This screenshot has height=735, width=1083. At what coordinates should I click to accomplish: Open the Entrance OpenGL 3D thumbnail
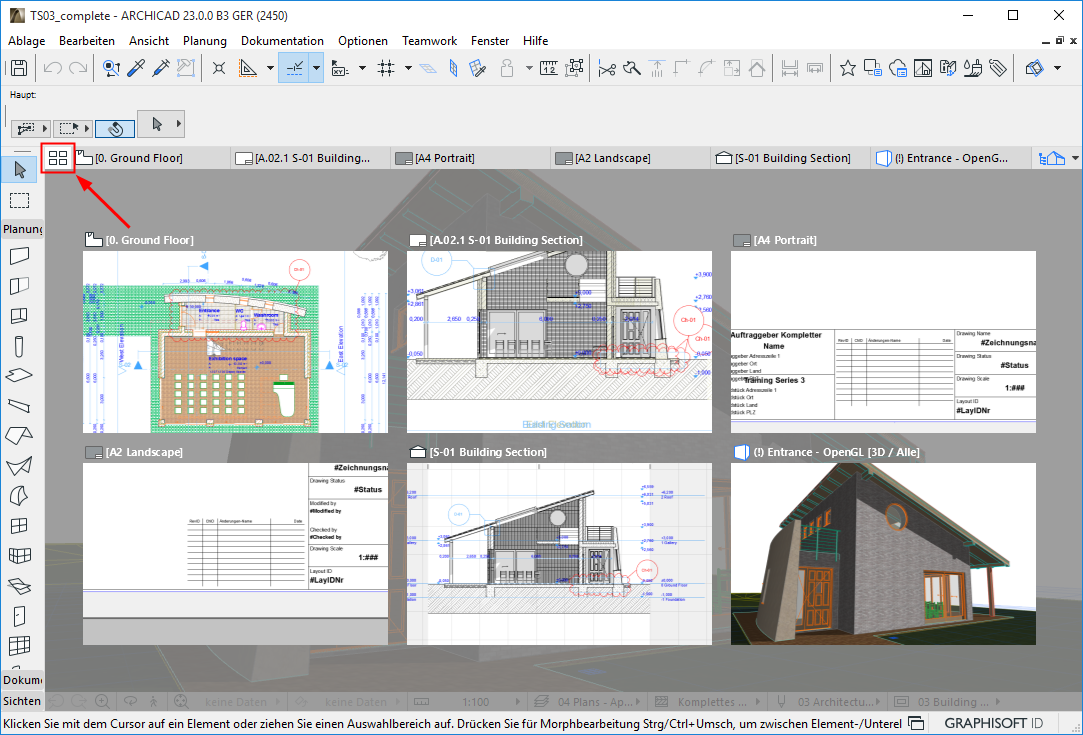(x=883, y=553)
